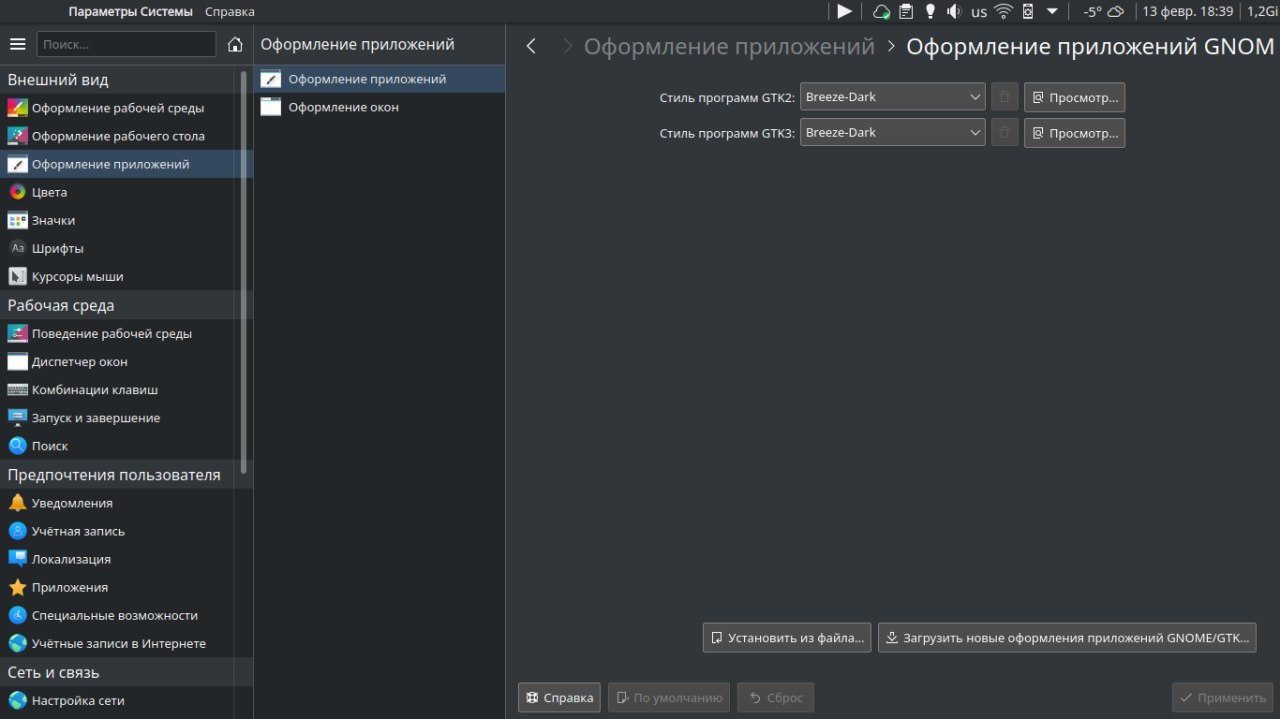This screenshot has width=1280, height=719.
Task: Open Приложения settings
Action: click(126, 587)
